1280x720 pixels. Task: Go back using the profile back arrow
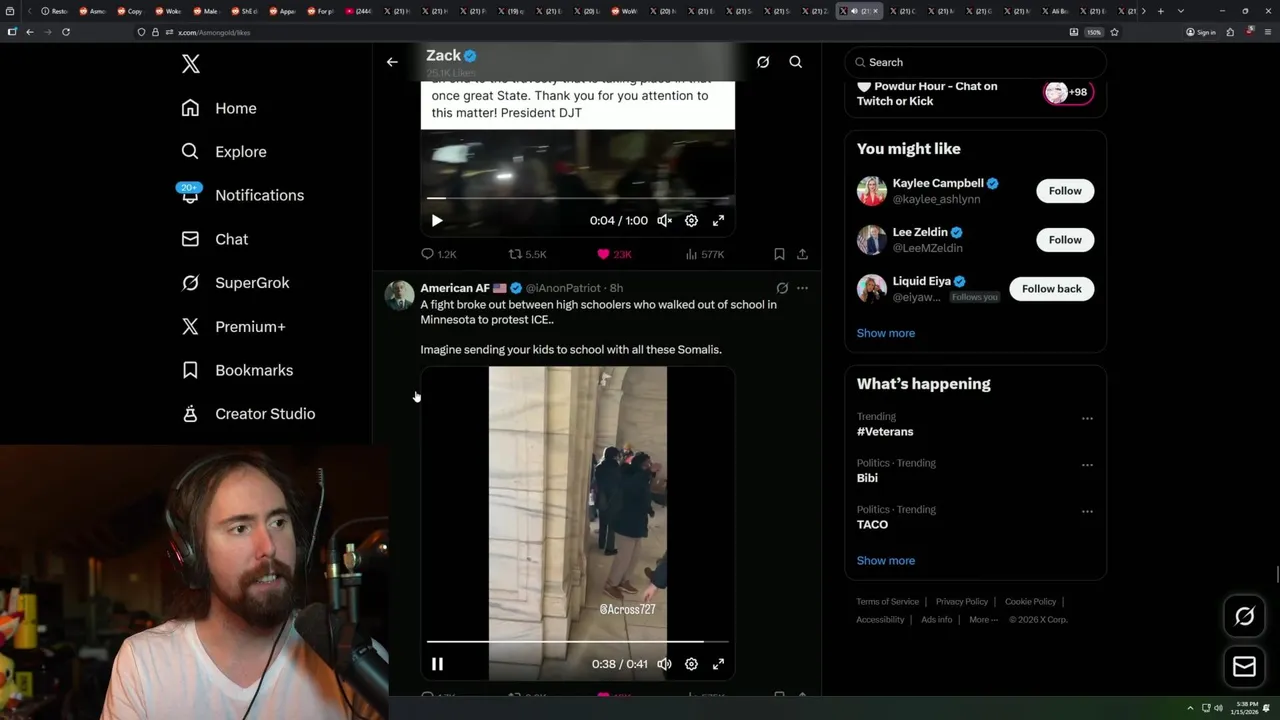392,62
